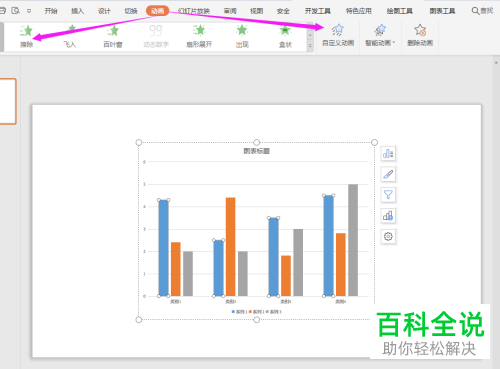Switch to the 插入 tab
Viewport: 500px width, 369px height.
point(77,11)
